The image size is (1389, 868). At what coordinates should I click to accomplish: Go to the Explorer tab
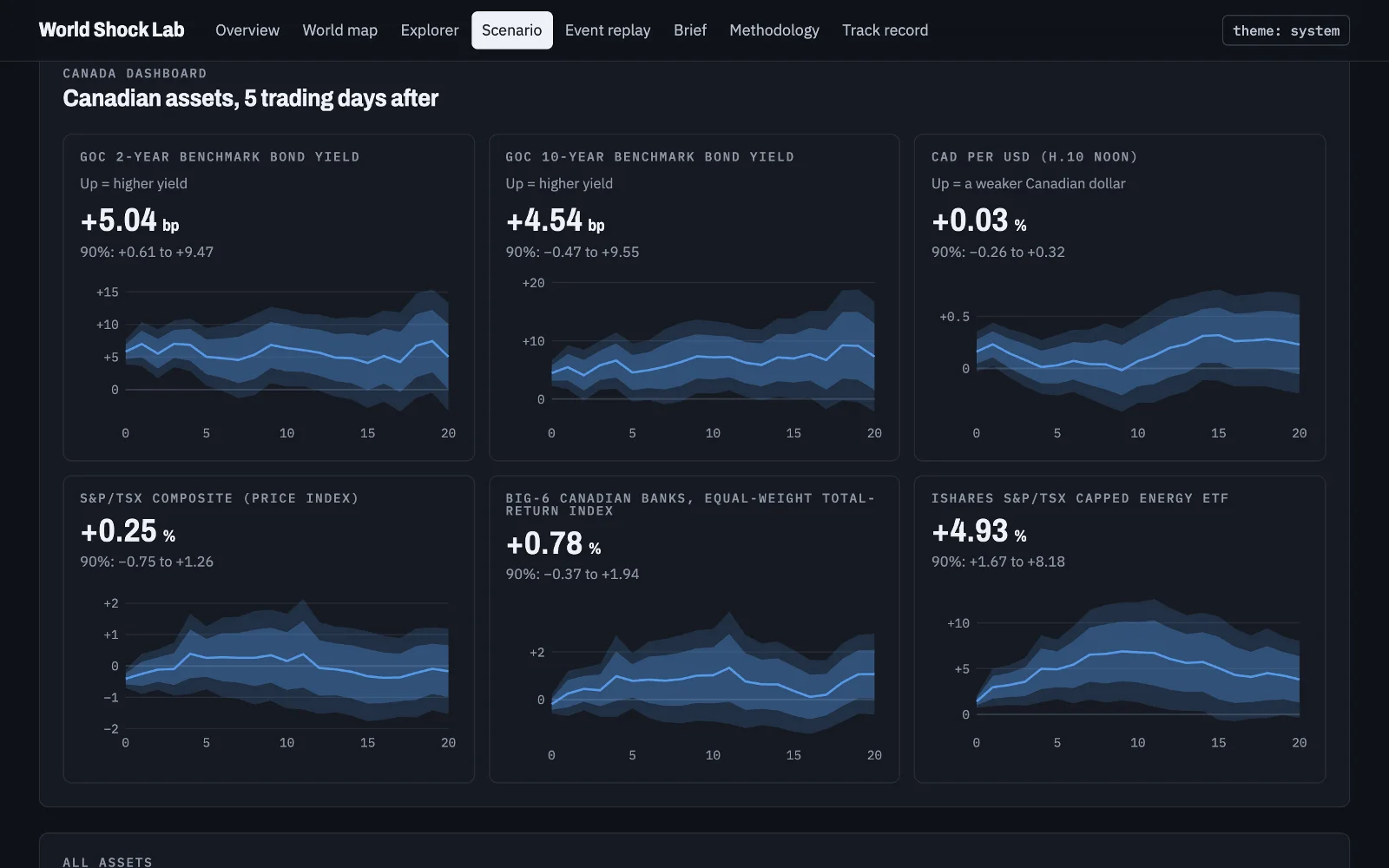430,30
